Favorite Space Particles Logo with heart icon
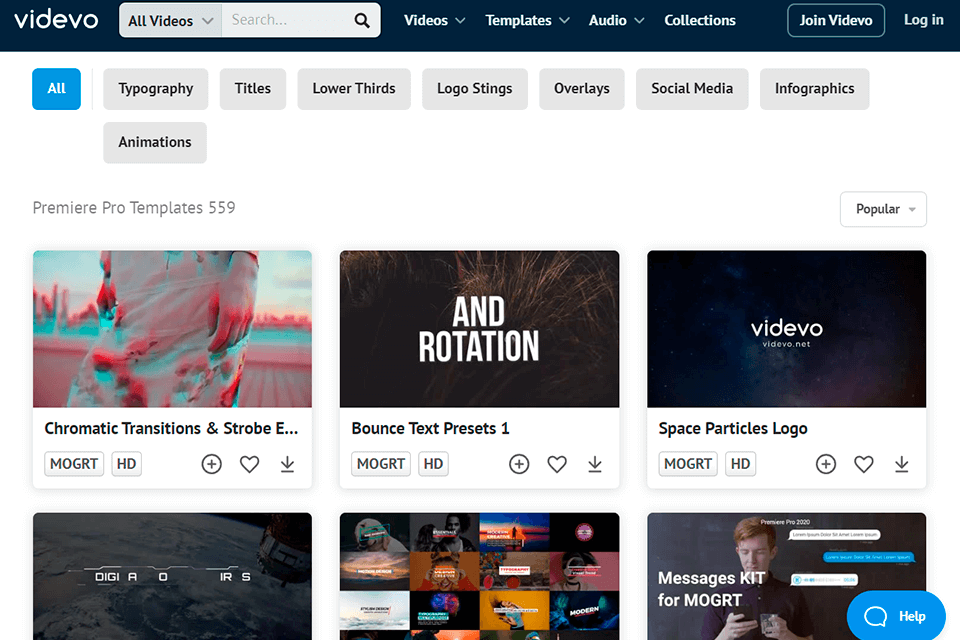The height and width of the screenshot is (640, 960). coord(863,464)
